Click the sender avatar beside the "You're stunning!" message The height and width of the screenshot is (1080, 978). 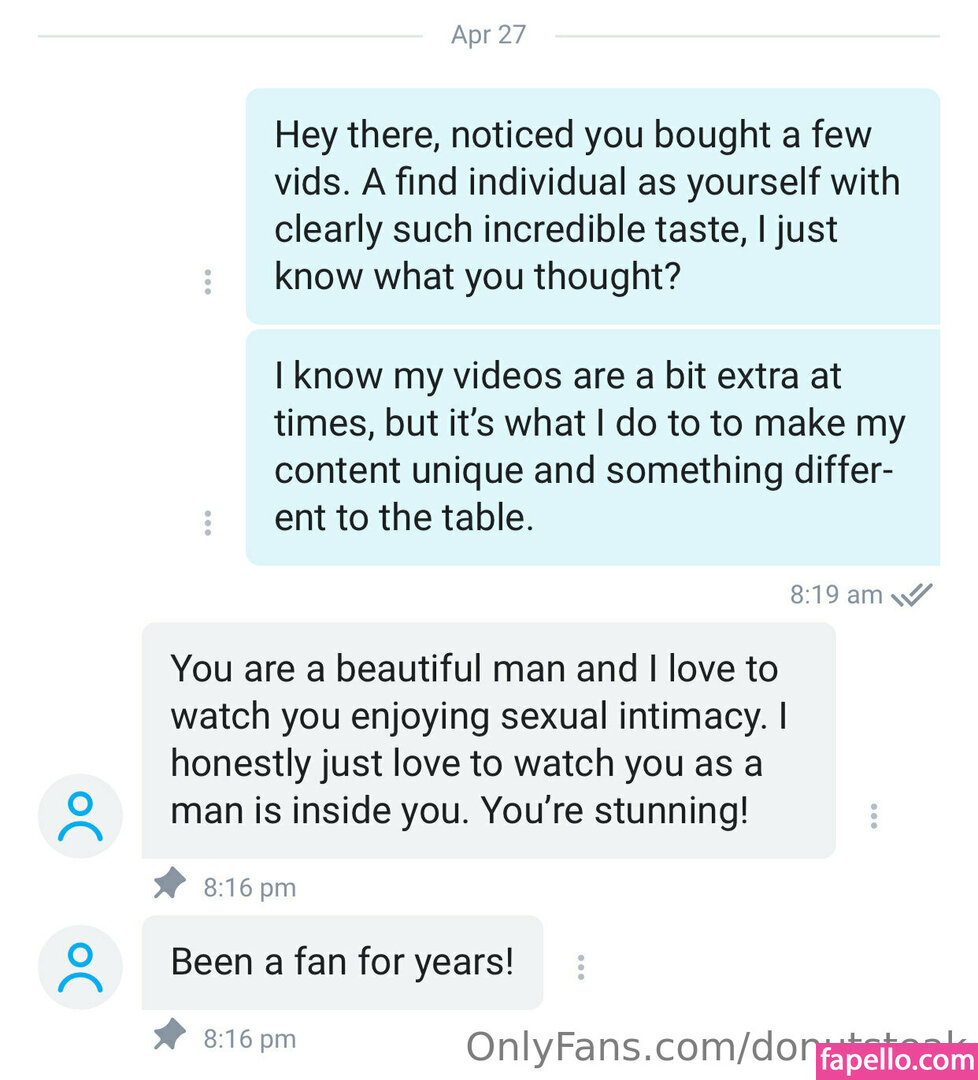[80, 816]
